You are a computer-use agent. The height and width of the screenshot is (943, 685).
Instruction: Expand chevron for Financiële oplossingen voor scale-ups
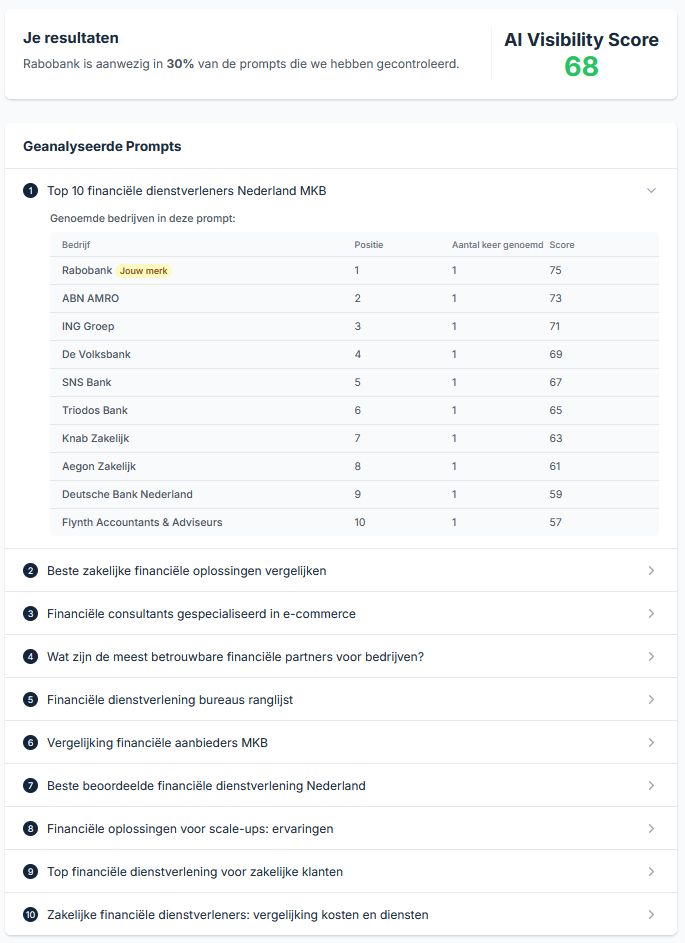(x=651, y=829)
